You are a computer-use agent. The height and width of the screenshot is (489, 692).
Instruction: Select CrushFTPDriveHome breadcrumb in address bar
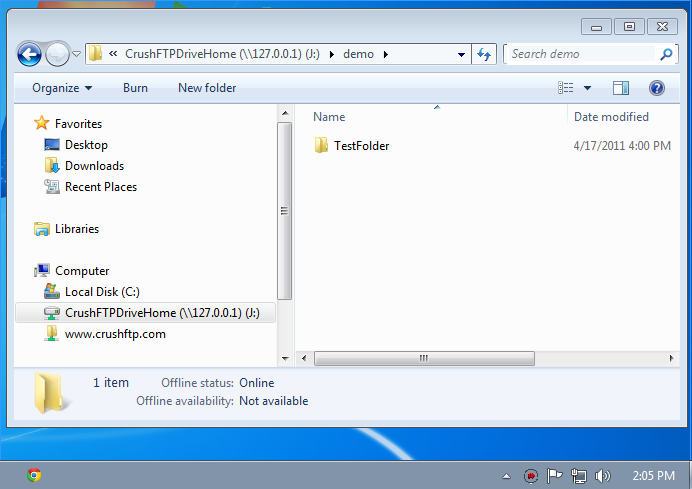tap(222, 54)
